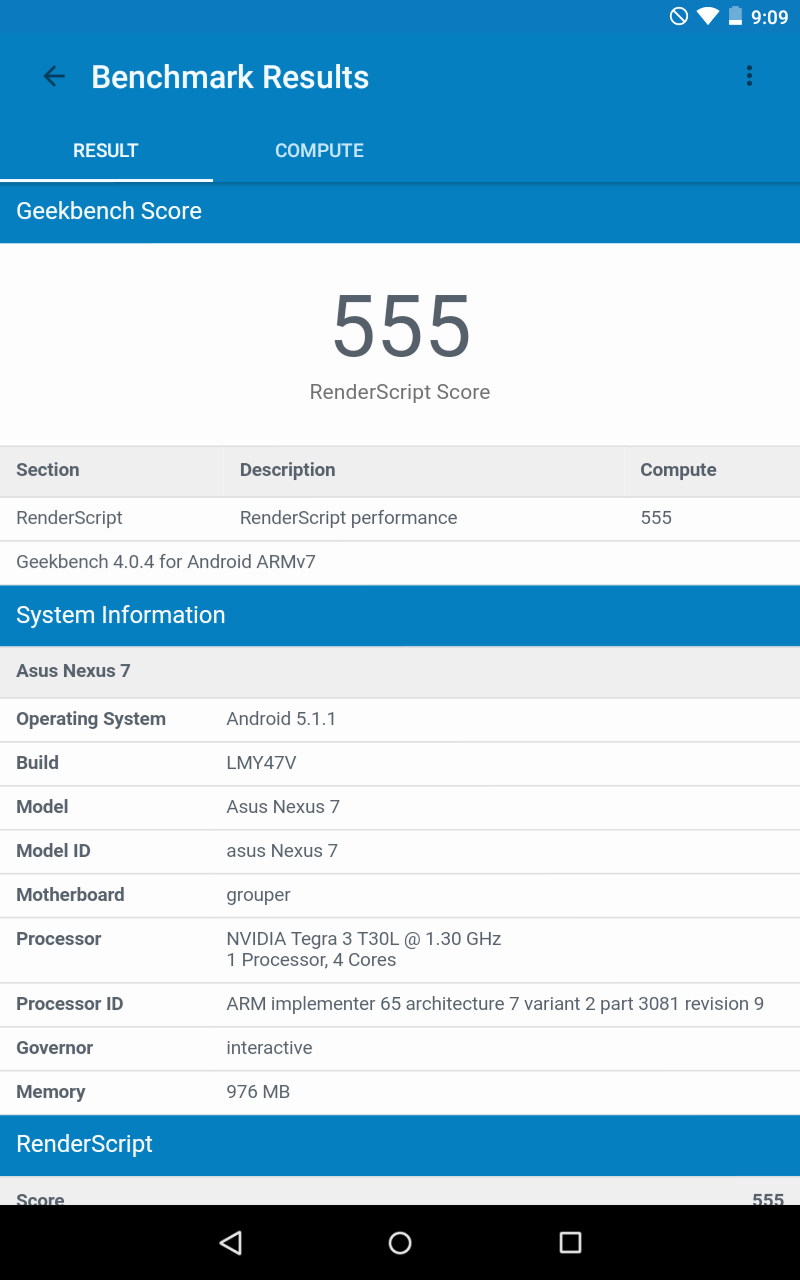Tap Geekbench 4.0.4 for Android ARMv7
Screen dimensions: 800x1280
166,562
